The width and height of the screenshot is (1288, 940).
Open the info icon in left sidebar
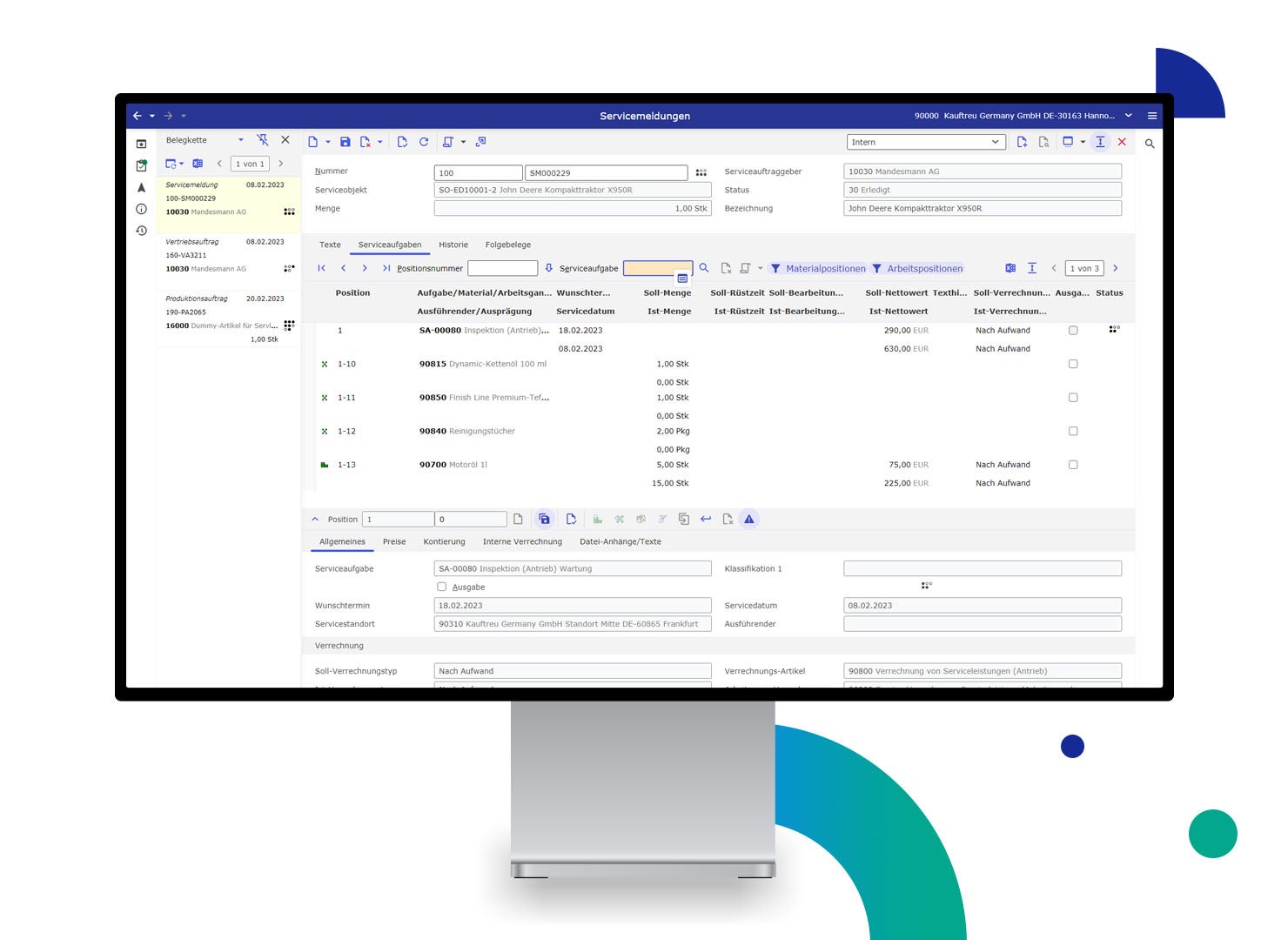[x=141, y=209]
